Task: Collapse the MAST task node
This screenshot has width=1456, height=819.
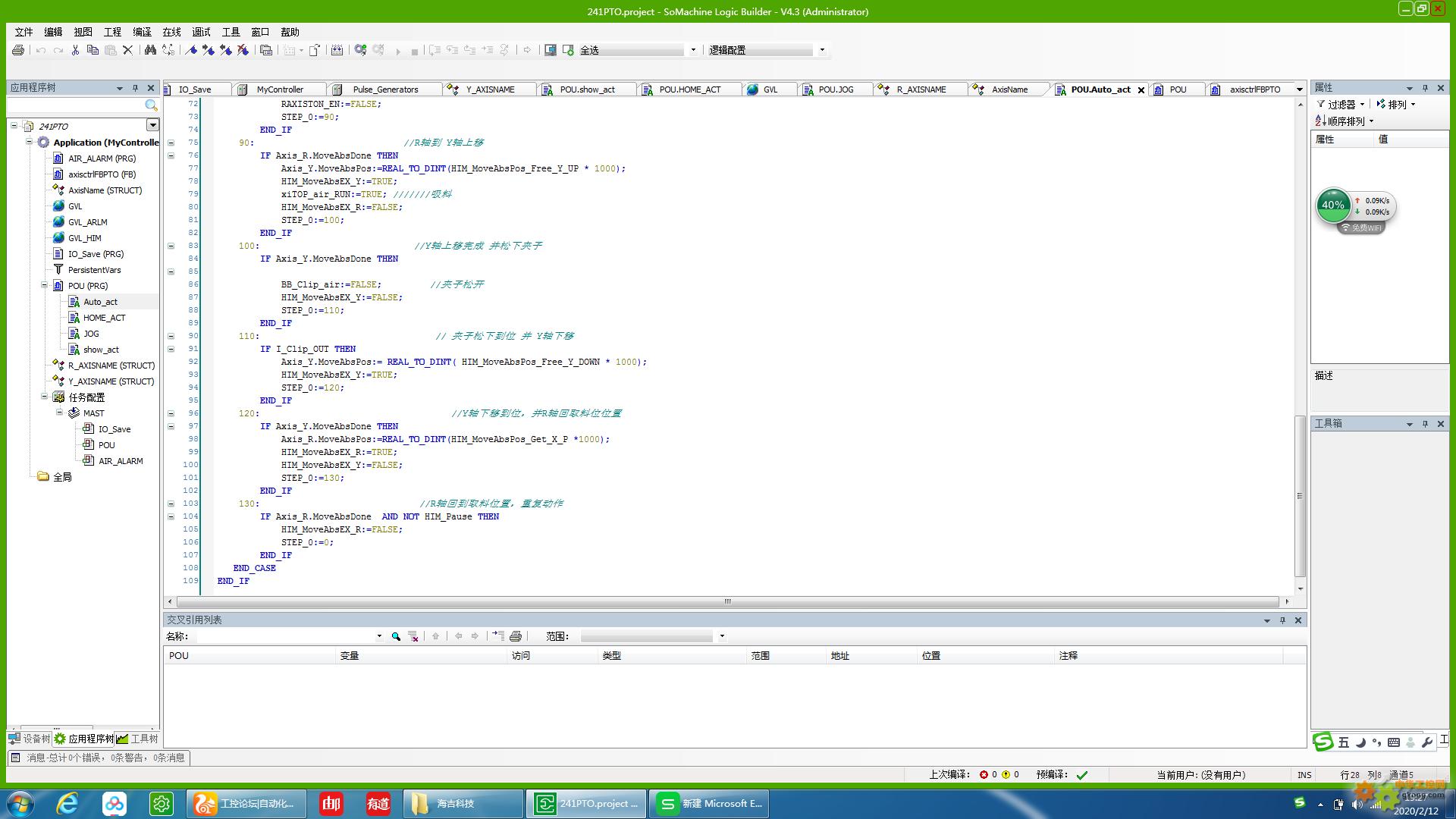Action: (x=59, y=413)
